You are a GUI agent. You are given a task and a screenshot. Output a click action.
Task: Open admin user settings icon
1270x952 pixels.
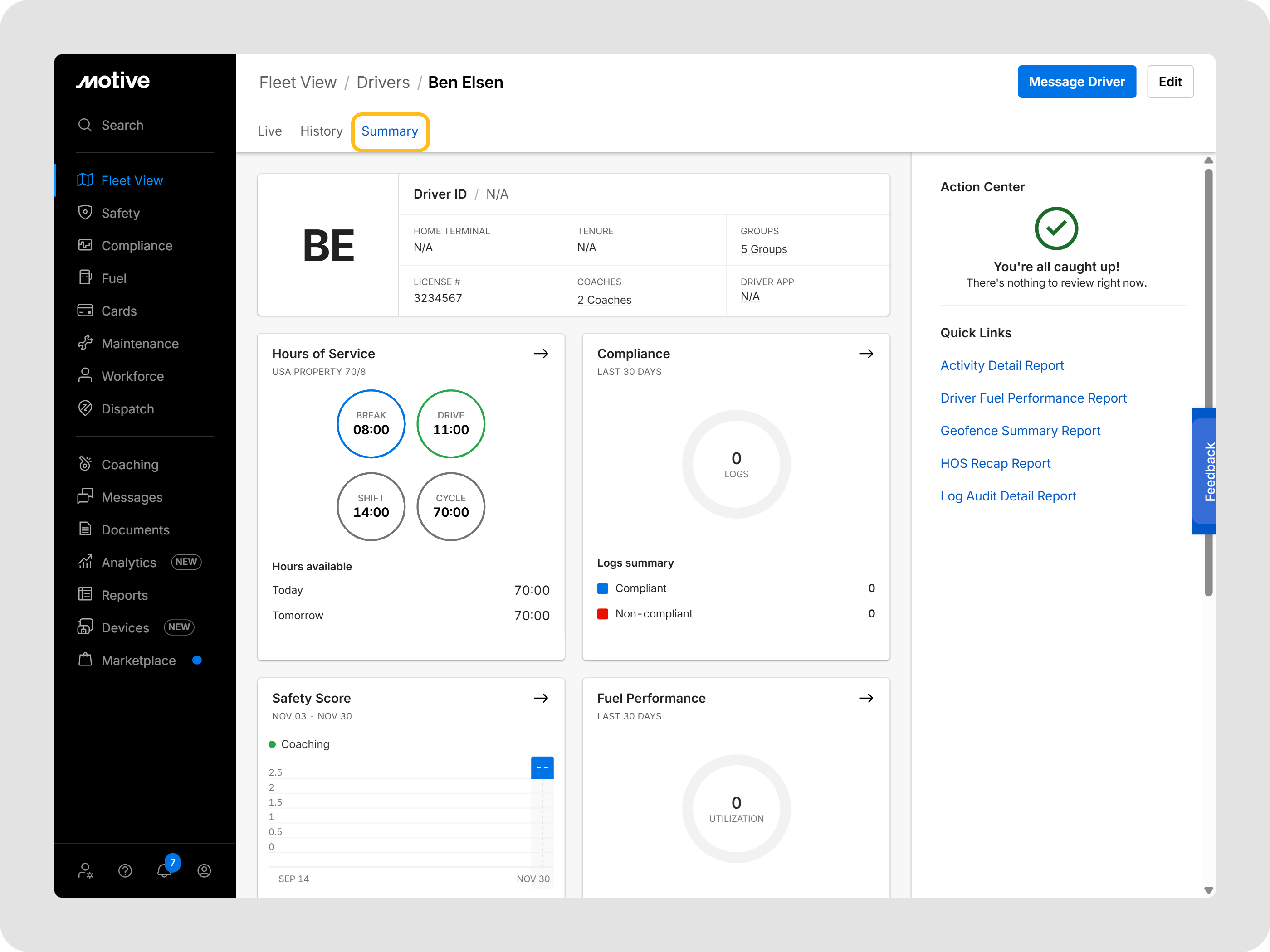(x=86, y=870)
